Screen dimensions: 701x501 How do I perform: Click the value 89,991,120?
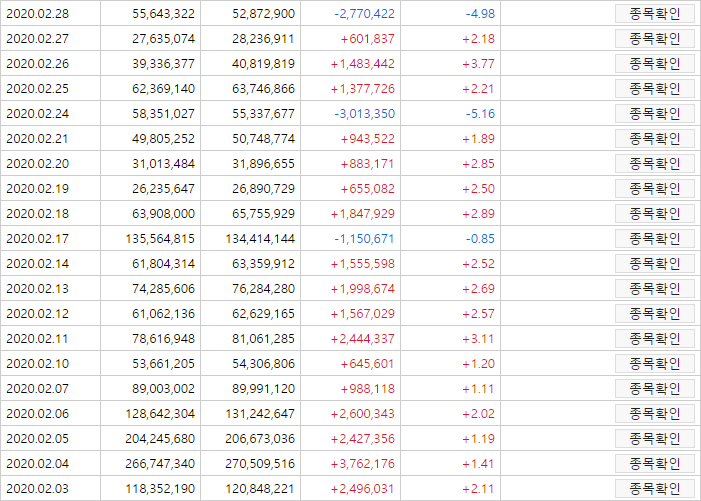point(263,389)
